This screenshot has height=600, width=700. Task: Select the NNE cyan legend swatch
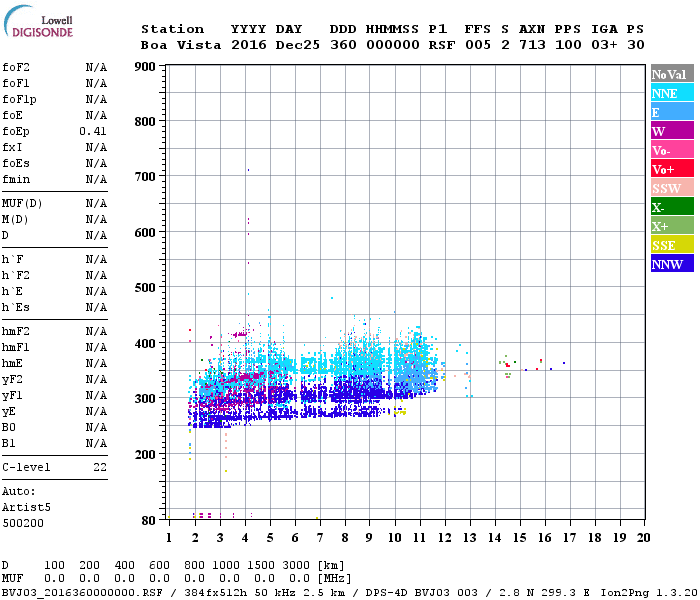tap(672, 93)
